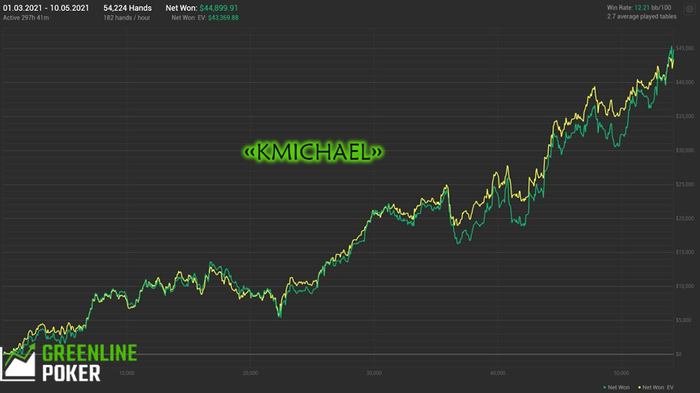Click the $20,000 y-axis label
Image resolution: width=700 pixels, height=393 pixels.
point(685,218)
